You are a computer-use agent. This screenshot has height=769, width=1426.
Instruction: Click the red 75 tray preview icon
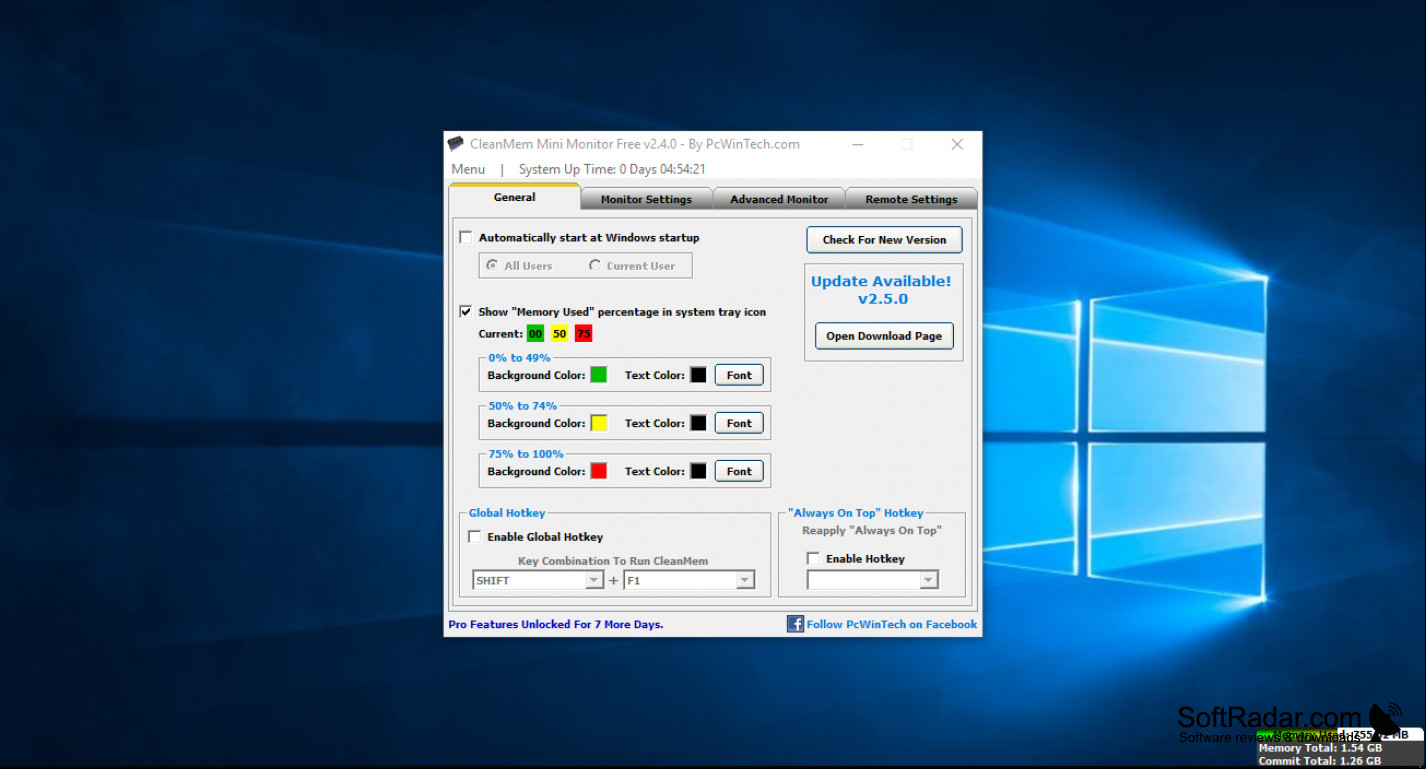click(x=583, y=334)
